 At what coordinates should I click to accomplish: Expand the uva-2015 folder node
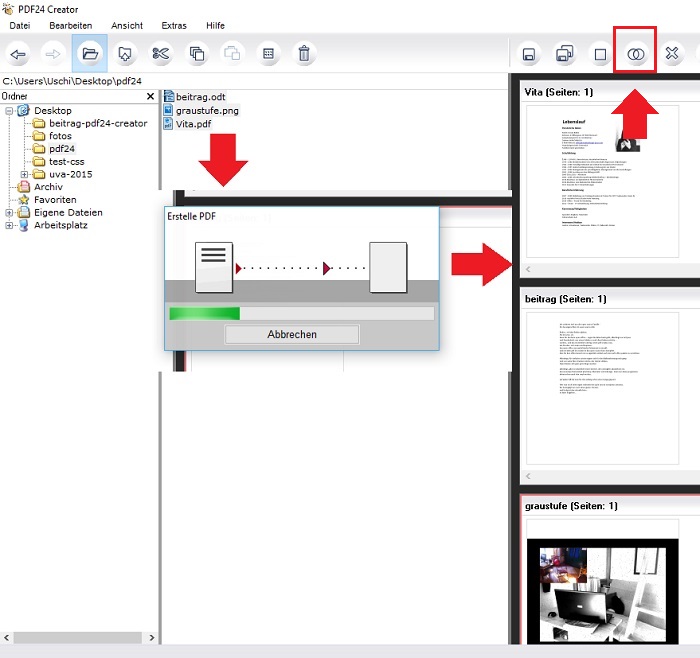click(24, 174)
